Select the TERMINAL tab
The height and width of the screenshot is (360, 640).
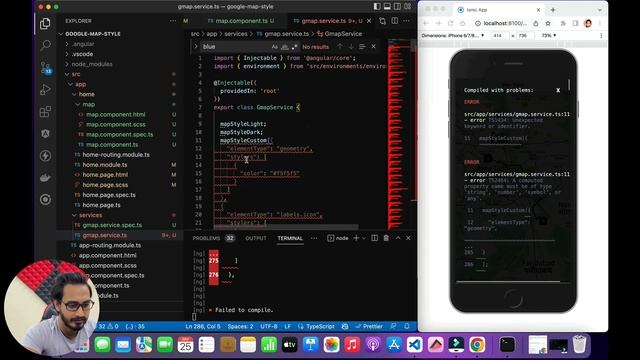290,238
